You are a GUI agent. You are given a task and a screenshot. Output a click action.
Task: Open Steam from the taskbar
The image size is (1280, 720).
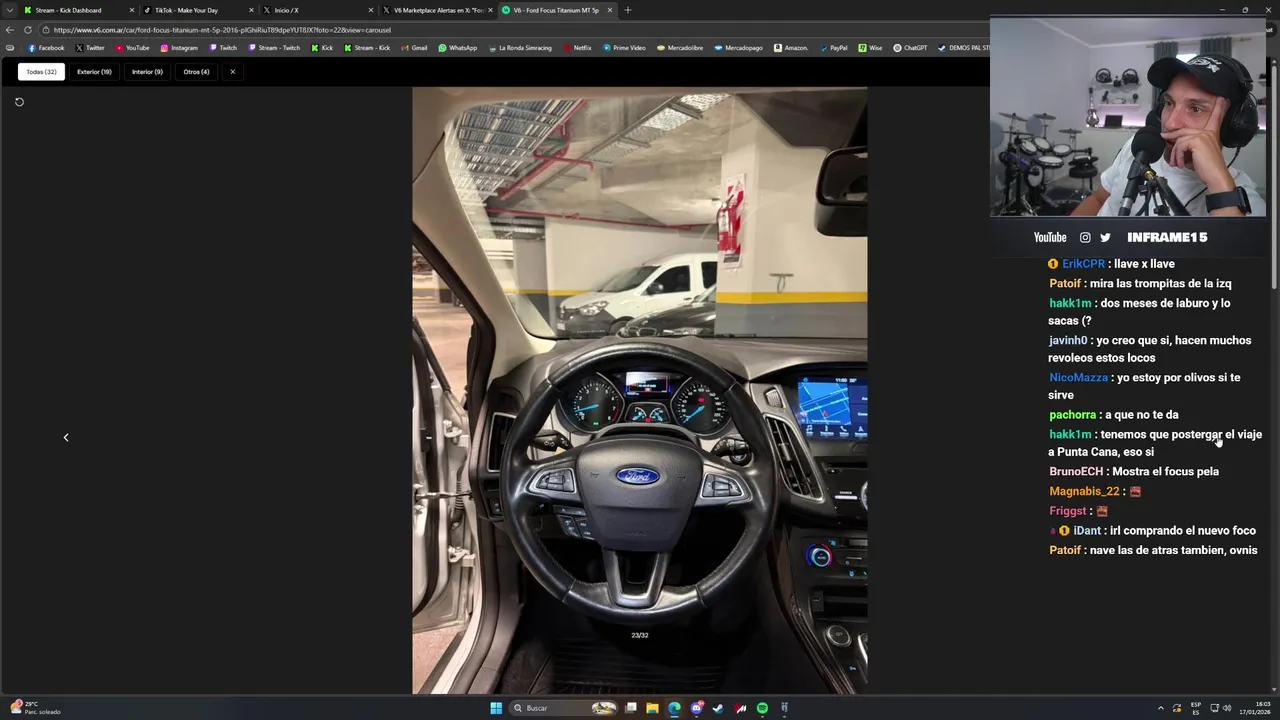point(718,708)
